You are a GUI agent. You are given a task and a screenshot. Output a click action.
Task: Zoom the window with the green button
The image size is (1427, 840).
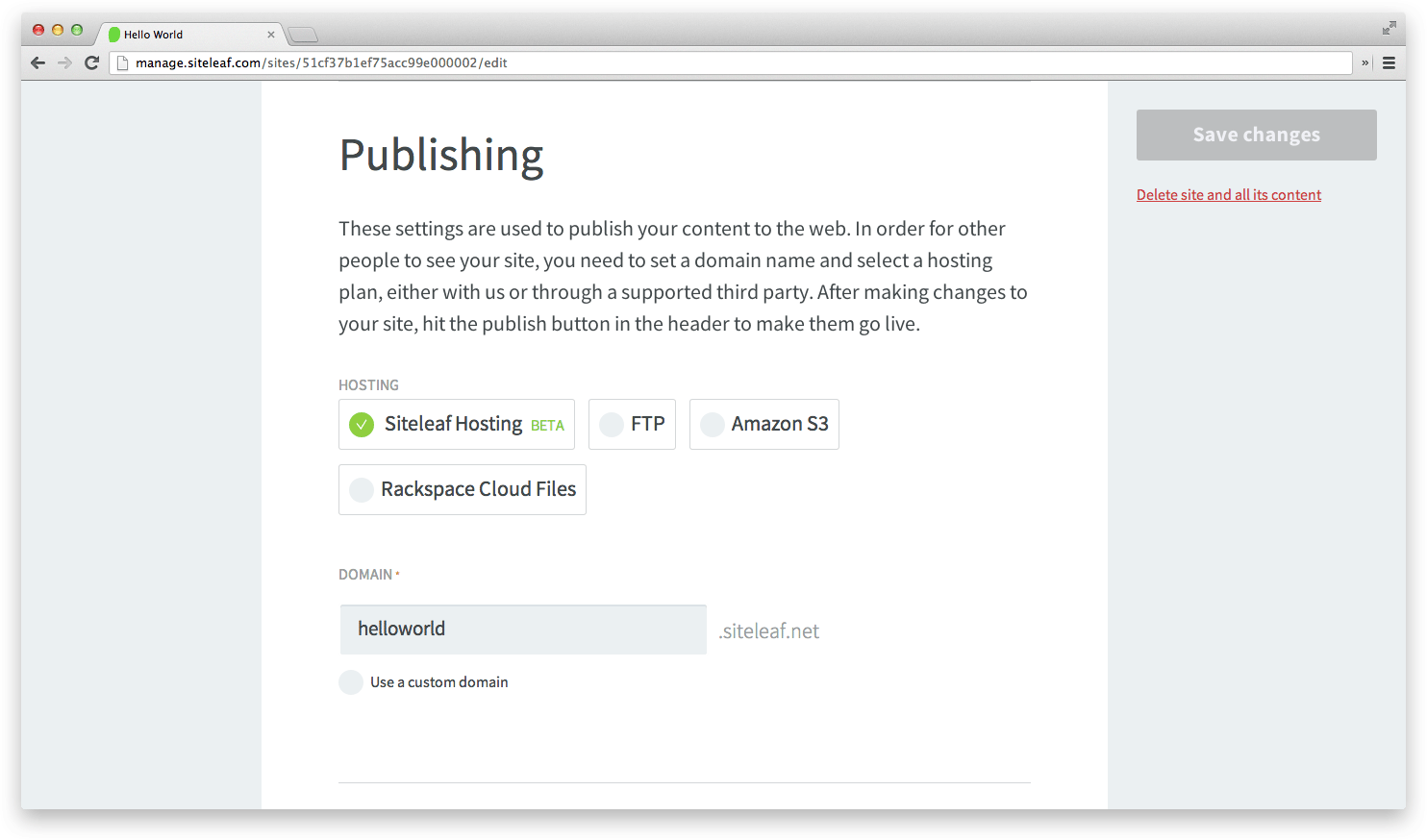[x=77, y=30]
